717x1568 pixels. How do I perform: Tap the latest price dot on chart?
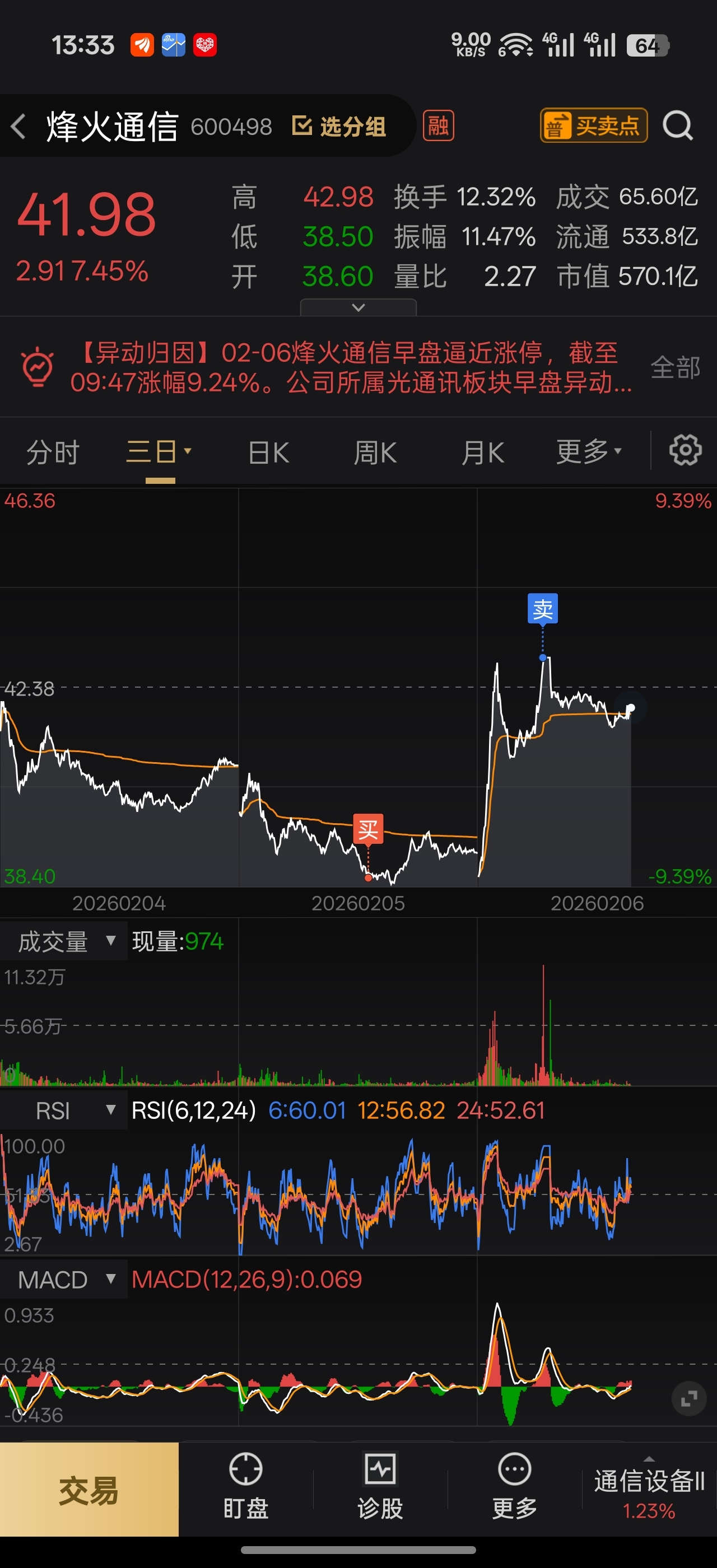tap(631, 707)
